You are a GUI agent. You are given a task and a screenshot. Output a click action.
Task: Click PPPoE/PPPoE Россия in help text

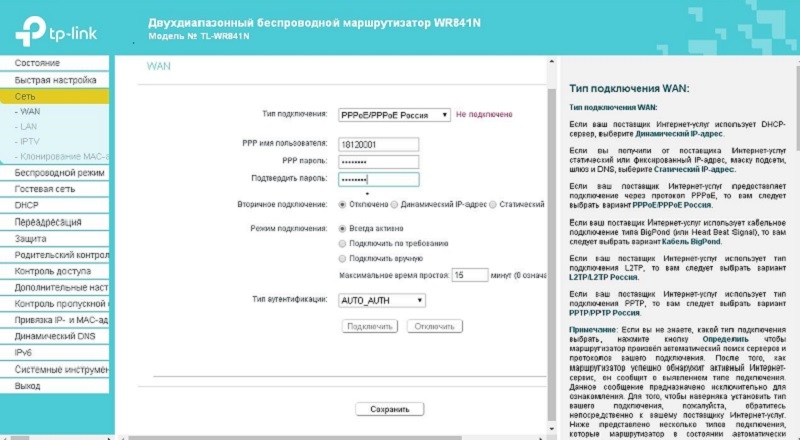coord(671,205)
